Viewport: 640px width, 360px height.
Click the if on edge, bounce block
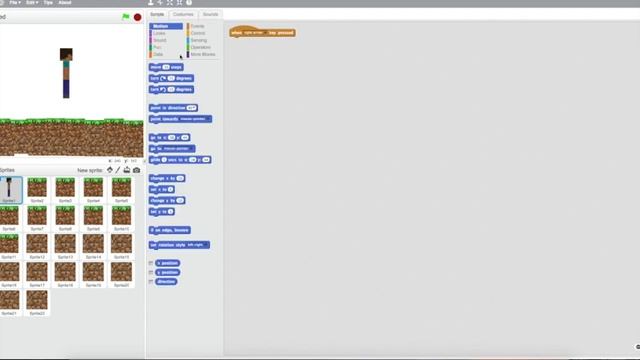[169, 230]
